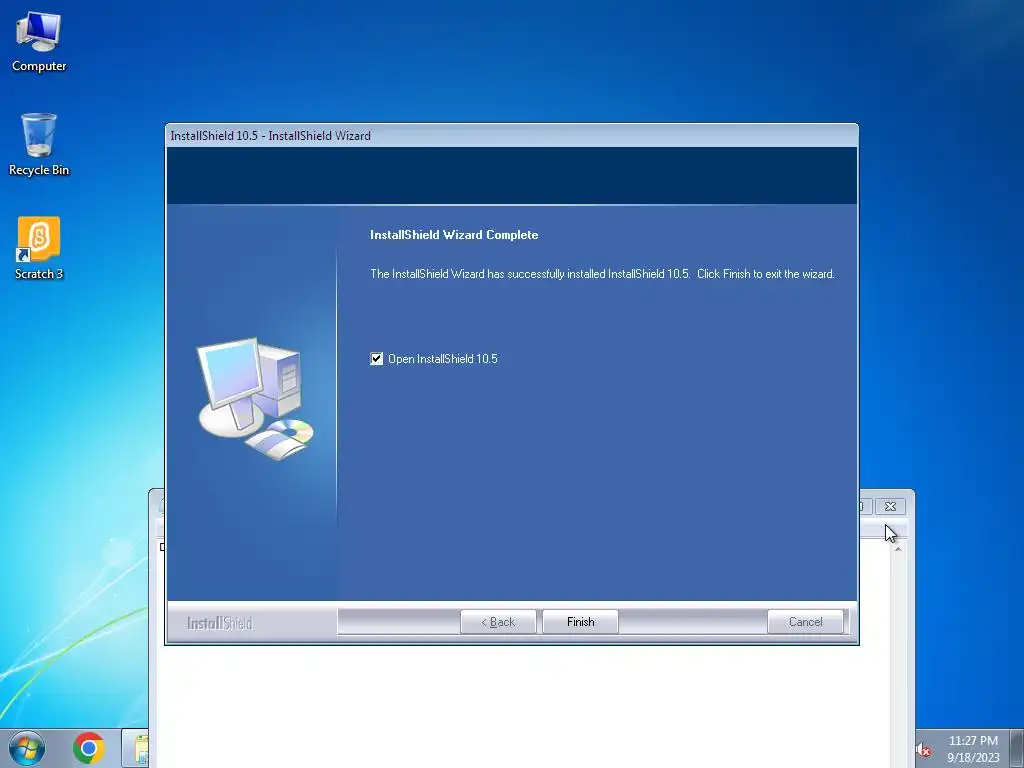Launch Google Chrome from the taskbar
Viewport: 1024px width, 768px height.
pyautogui.click(x=89, y=748)
